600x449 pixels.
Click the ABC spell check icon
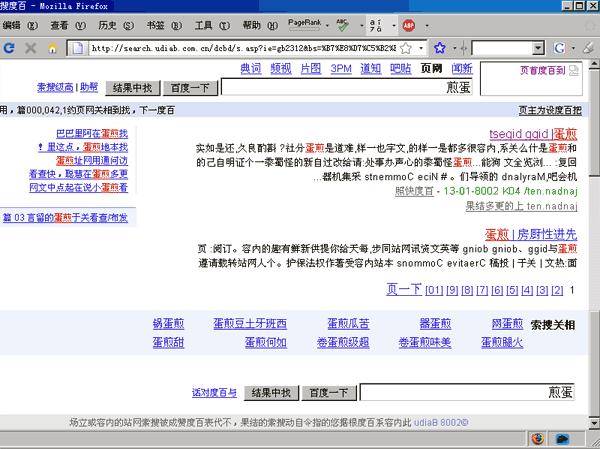(x=342, y=25)
